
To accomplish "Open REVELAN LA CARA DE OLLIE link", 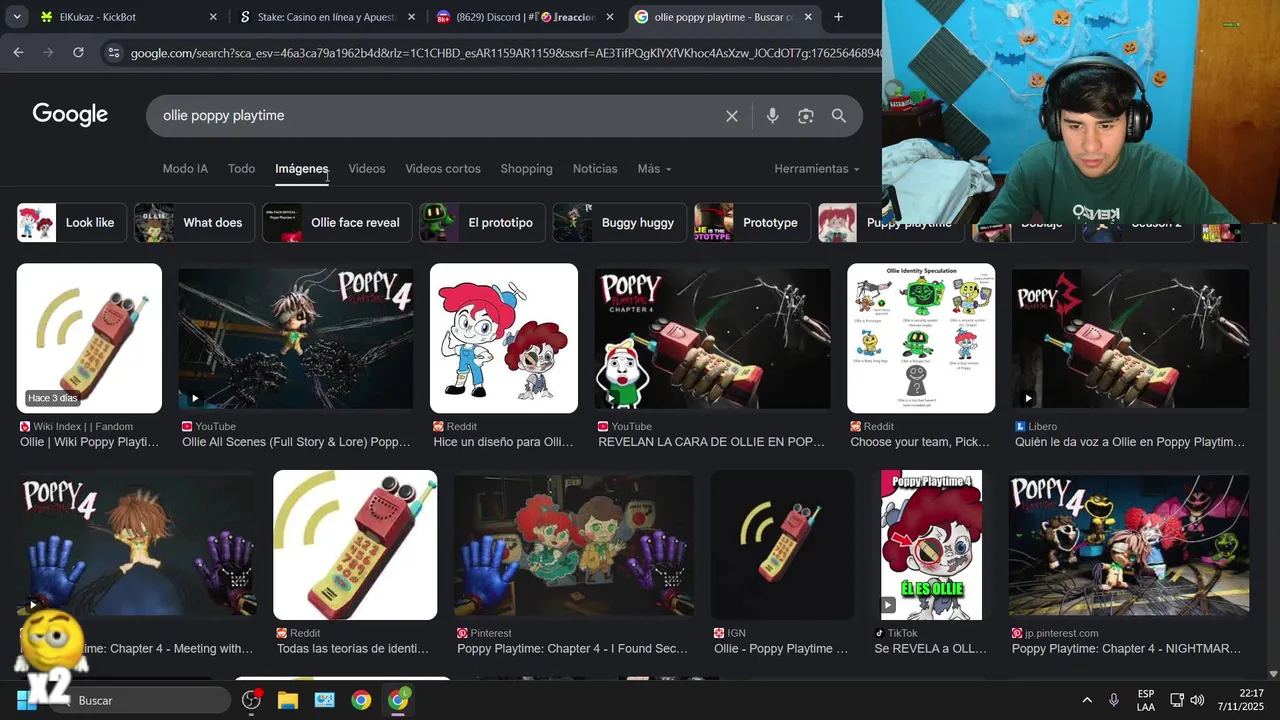I will click(712, 442).
